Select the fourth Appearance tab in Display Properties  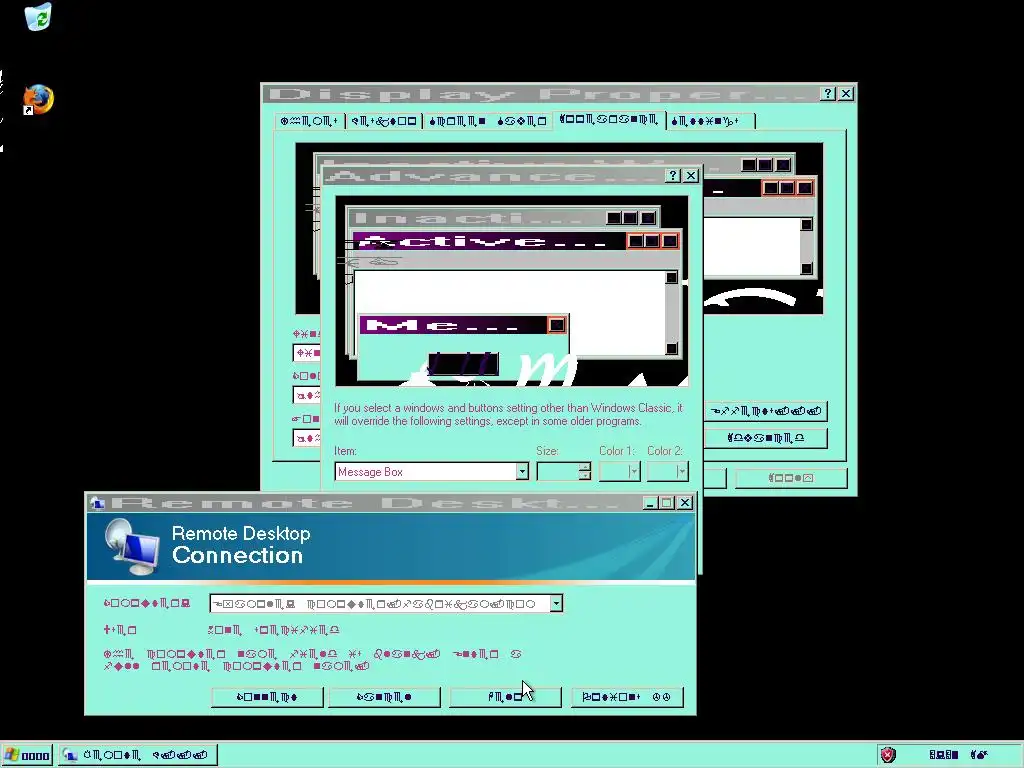tap(609, 120)
